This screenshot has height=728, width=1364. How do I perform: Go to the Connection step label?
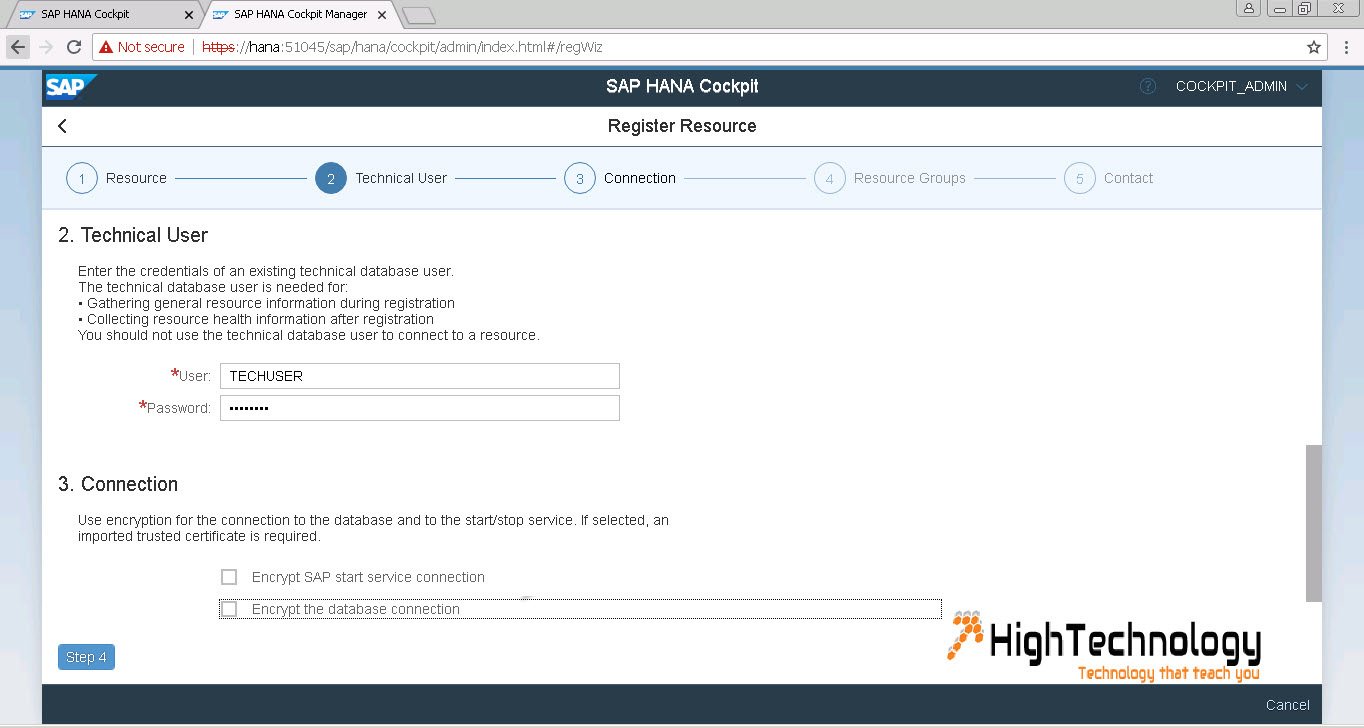640,178
